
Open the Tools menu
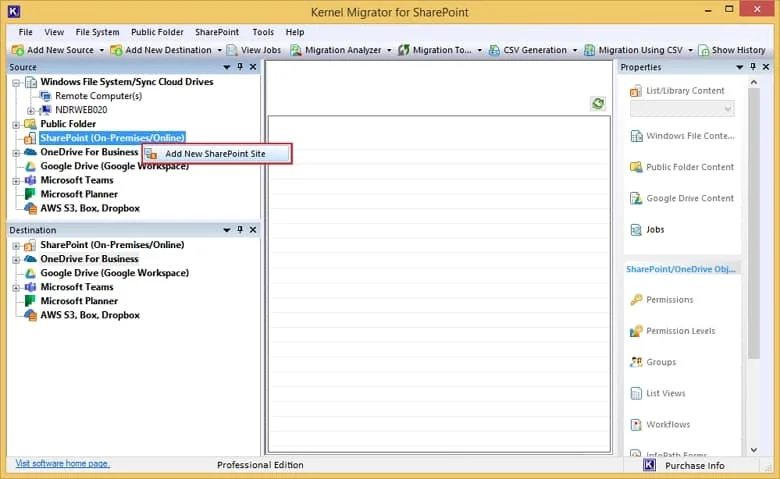(x=263, y=32)
